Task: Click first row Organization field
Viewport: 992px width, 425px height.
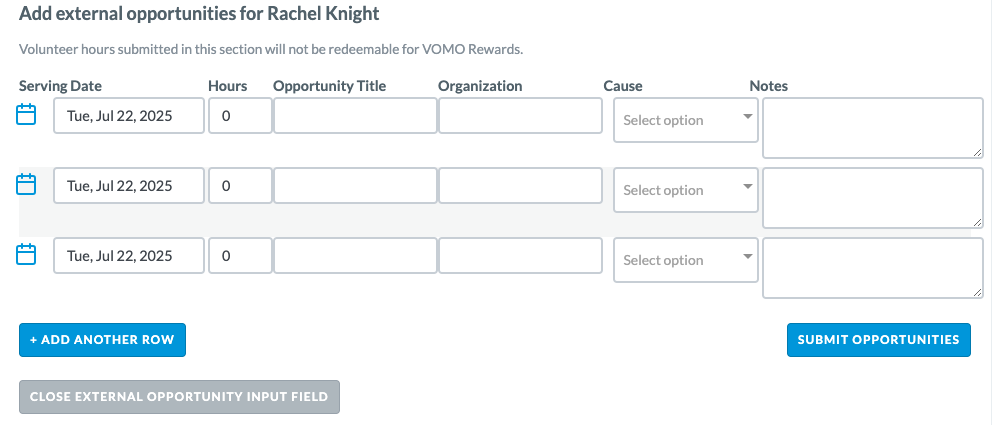Action: pyautogui.click(x=521, y=116)
